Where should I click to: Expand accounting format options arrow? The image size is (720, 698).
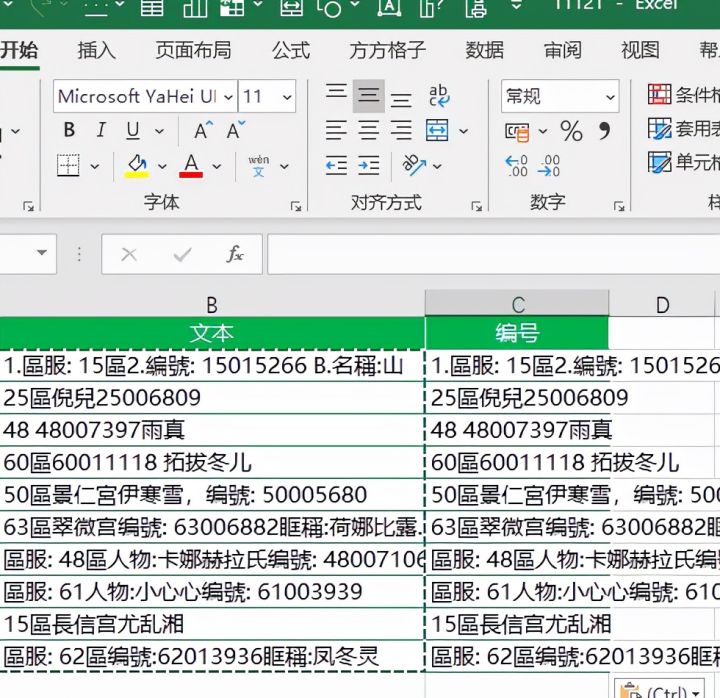[543, 131]
